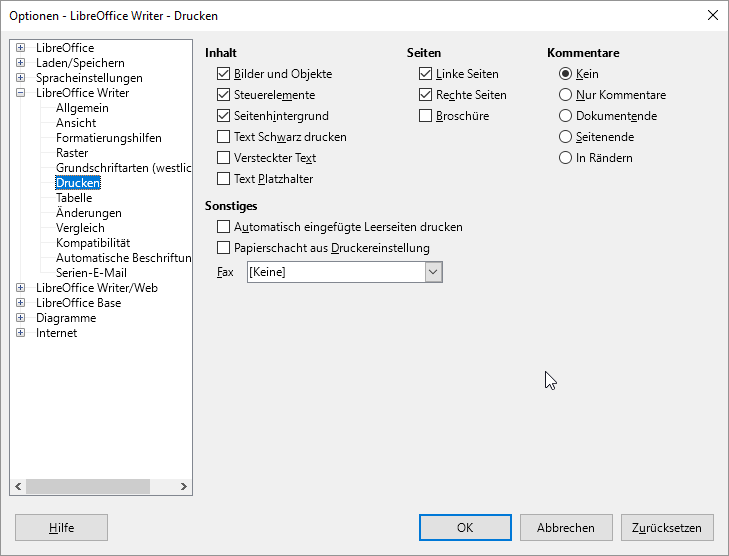The height and width of the screenshot is (556, 729).
Task: Select the LibreOffice Base tree label
Action: pyautogui.click(x=79, y=303)
